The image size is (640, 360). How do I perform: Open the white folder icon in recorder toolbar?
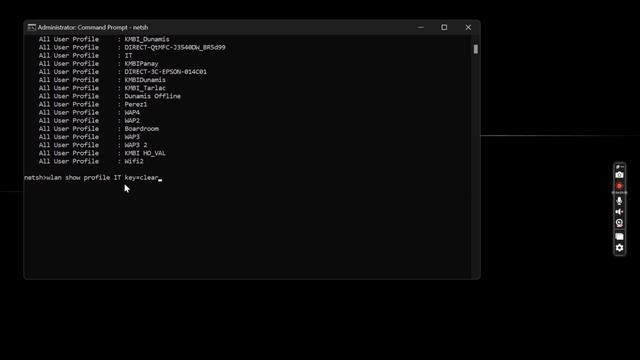click(x=619, y=236)
